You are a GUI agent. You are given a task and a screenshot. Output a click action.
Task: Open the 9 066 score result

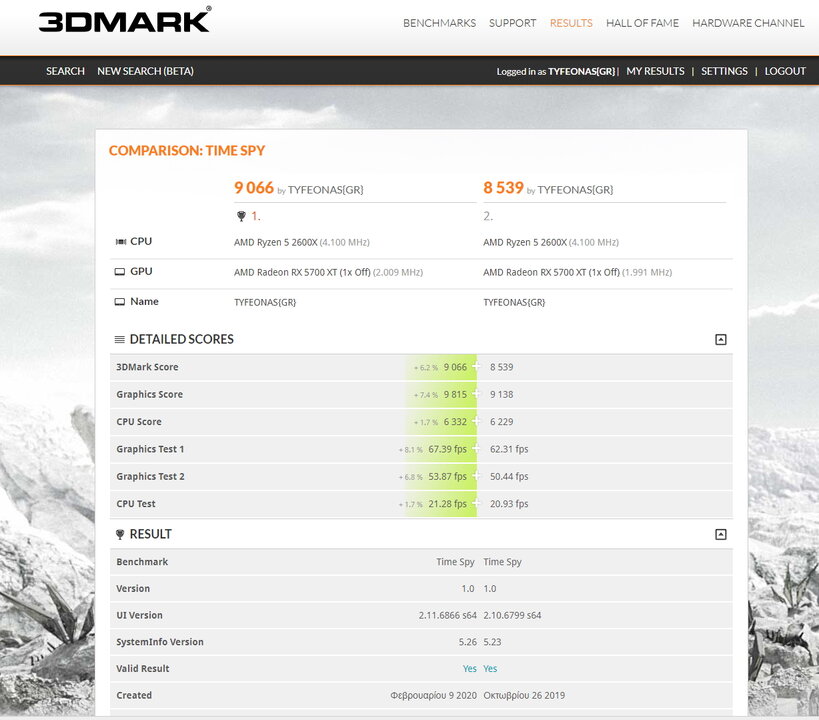254,188
